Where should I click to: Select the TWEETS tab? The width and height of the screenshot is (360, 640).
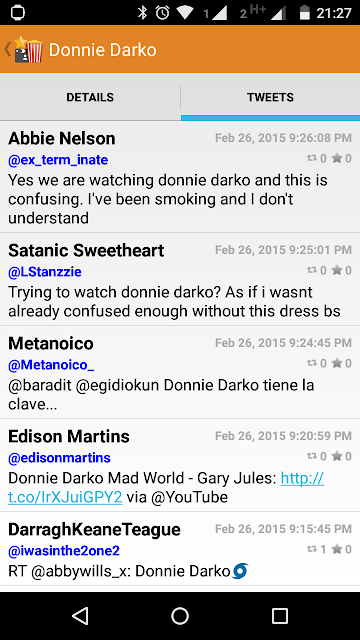(x=270, y=98)
